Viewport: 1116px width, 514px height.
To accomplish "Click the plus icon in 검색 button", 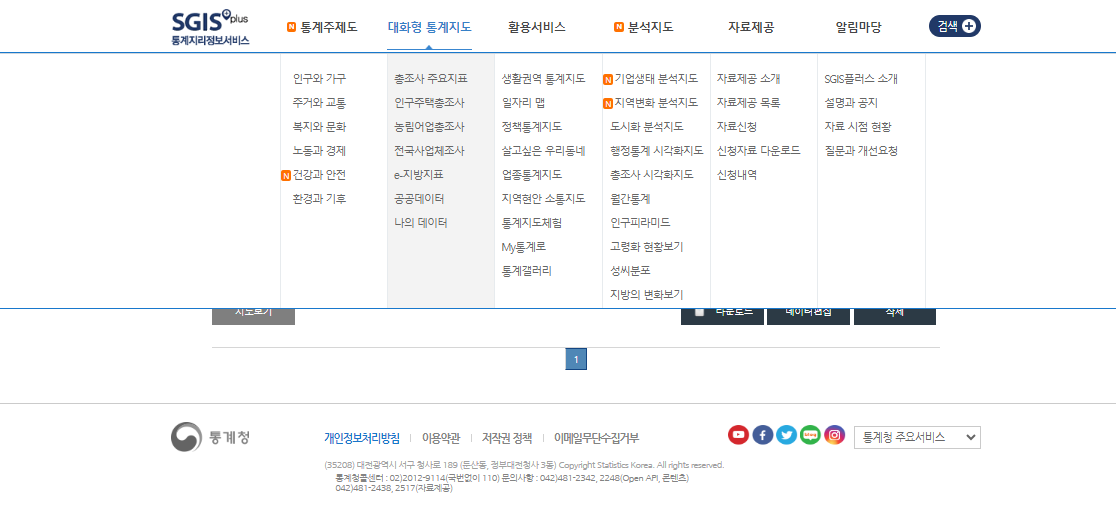I will tap(968, 27).
